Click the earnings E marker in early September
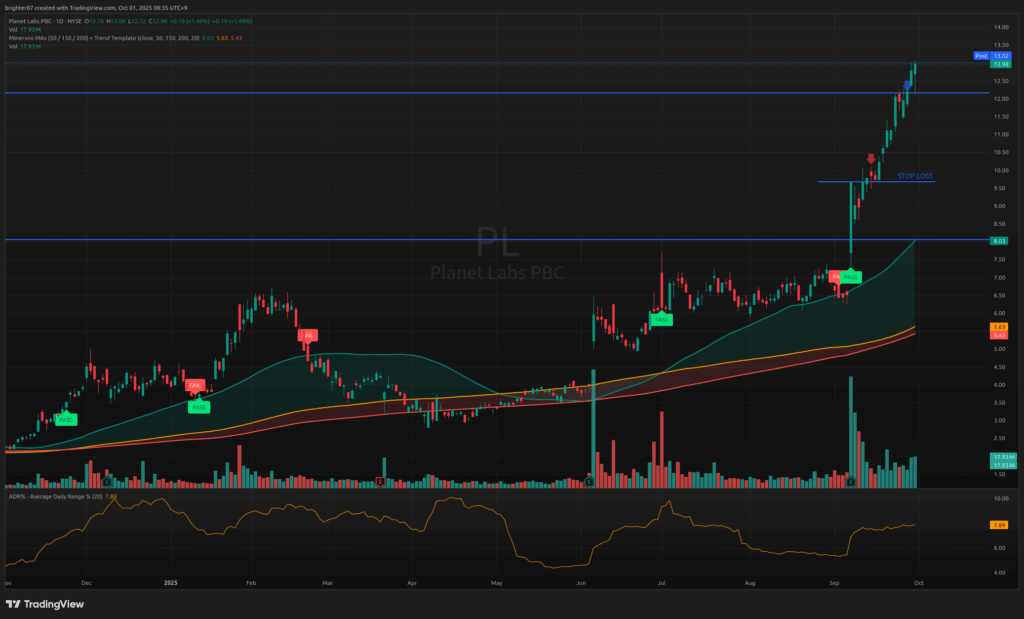Viewport: 1024px width, 619px height. coord(851,482)
